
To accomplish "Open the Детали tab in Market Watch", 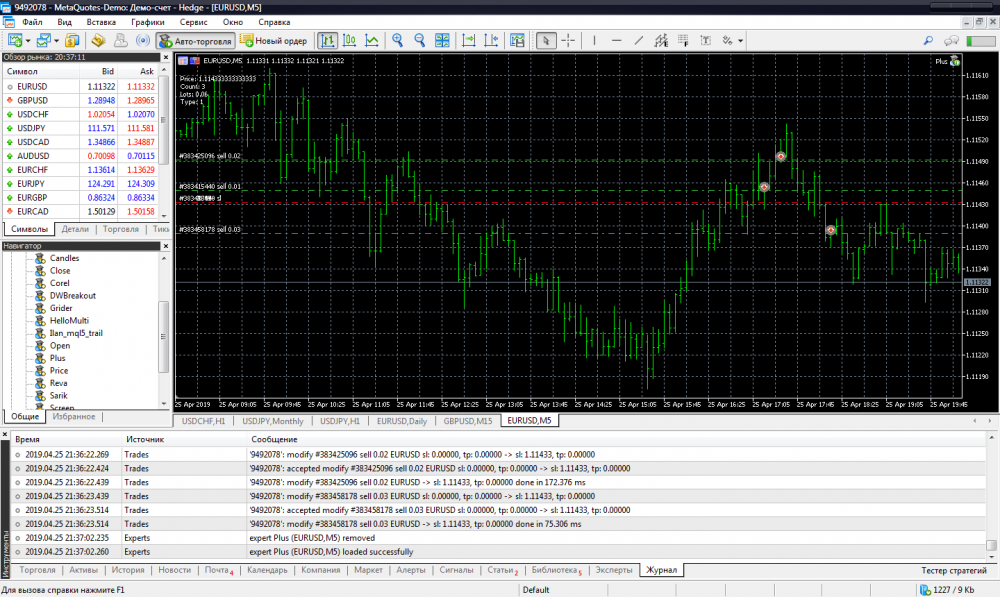I will 75,229.
